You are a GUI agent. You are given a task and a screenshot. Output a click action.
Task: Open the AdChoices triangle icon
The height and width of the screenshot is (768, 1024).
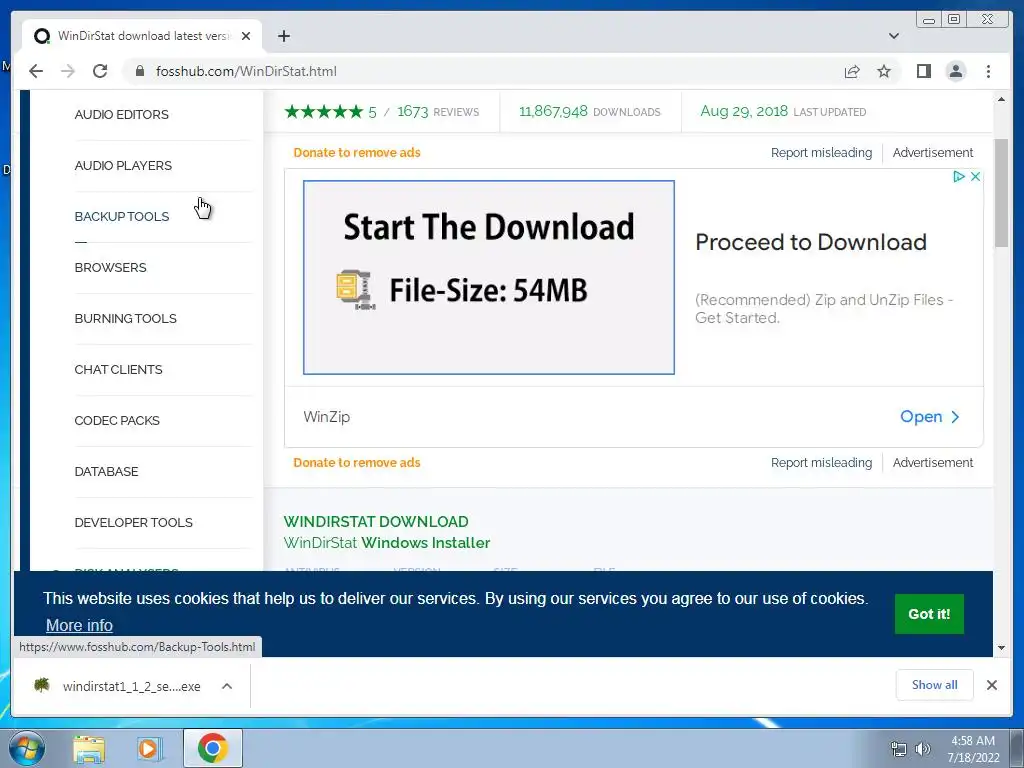pos(959,176)
